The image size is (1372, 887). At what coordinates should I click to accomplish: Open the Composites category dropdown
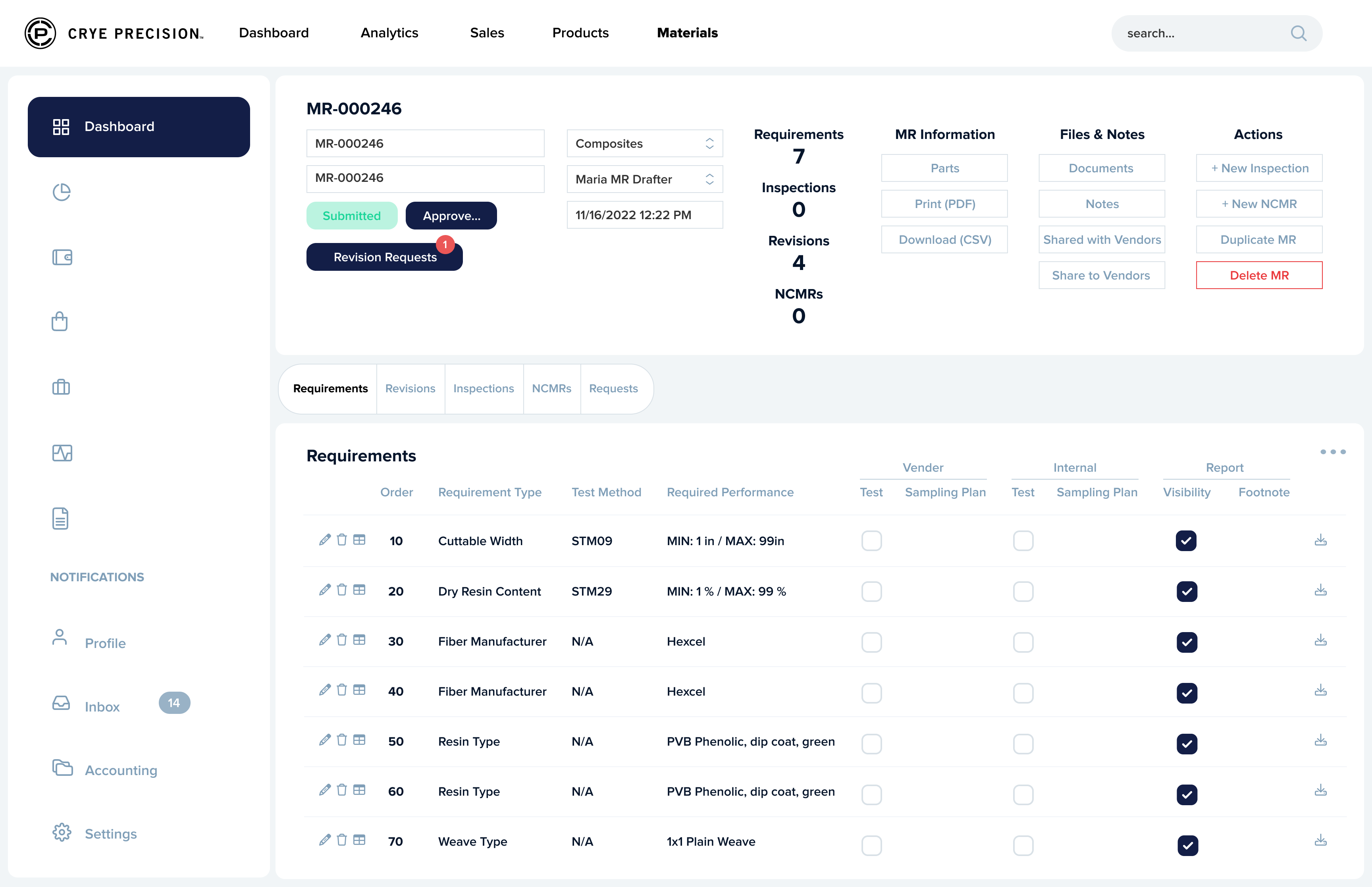tap(644, 143)
